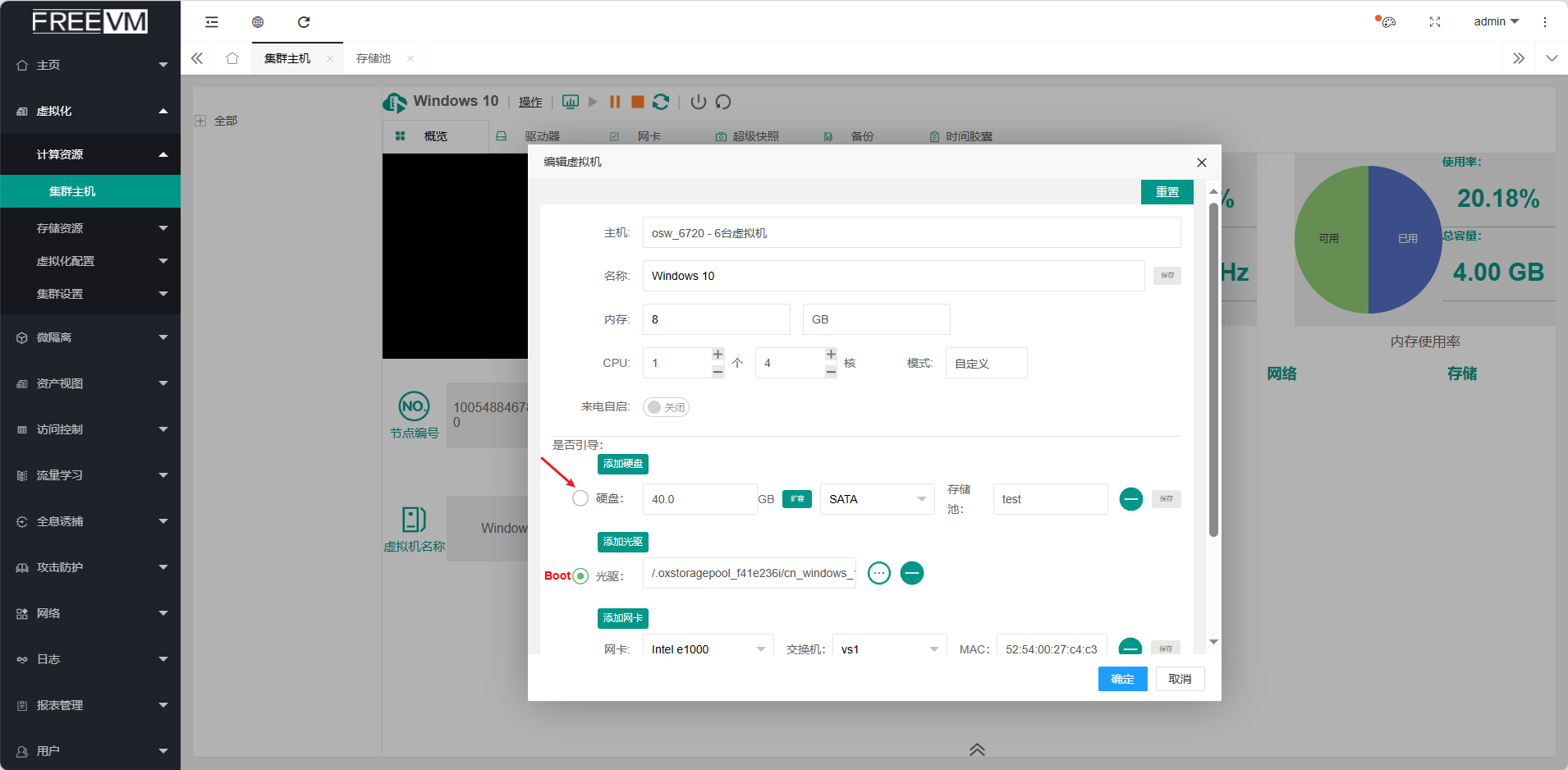This screenshot has width=1568, height=770.
Task: Click the 确定 confirm button
Action: pos(1122,679)
